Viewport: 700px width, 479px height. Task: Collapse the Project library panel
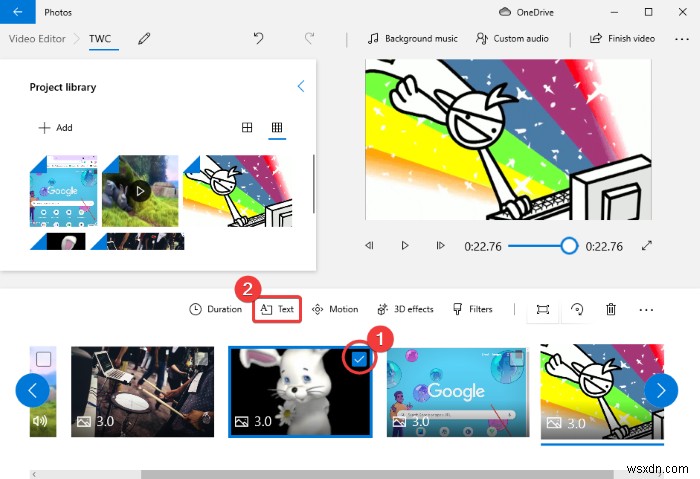pos(301,86)
